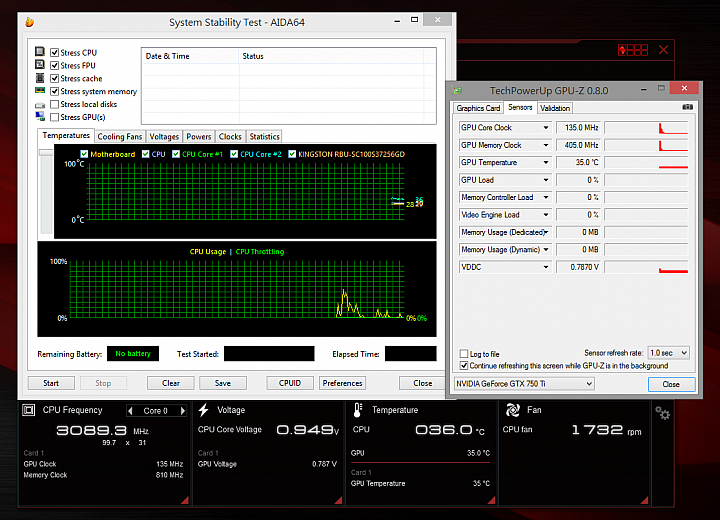Open the gear settings icon in monitoring bar

point(663,413)
